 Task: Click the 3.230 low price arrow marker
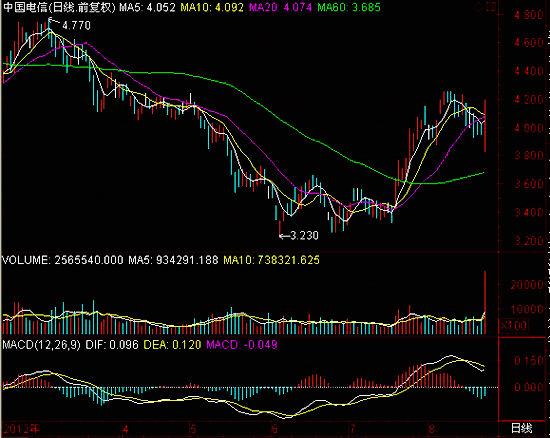(x=299, y=235)
